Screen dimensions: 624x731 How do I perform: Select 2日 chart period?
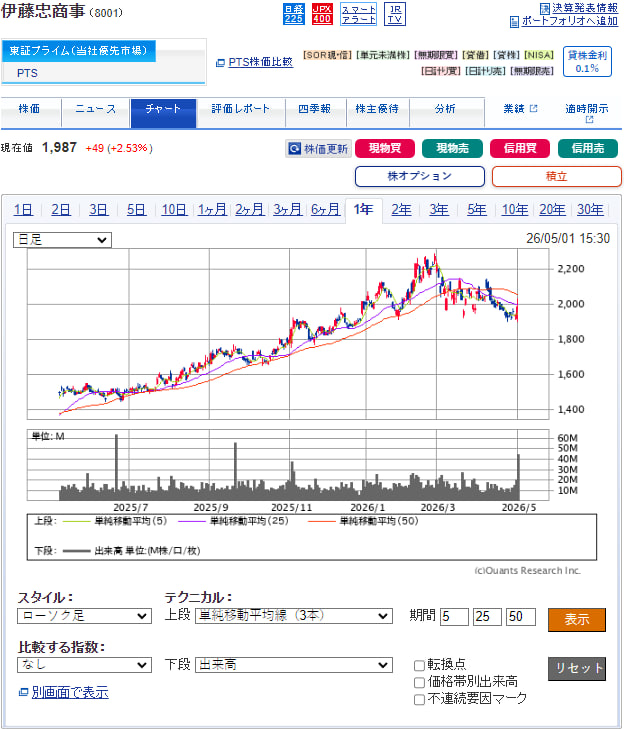[61, 210]
